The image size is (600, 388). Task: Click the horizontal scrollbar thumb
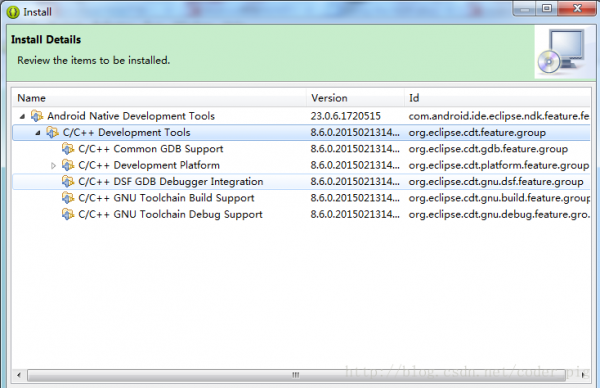click(296, 375)
